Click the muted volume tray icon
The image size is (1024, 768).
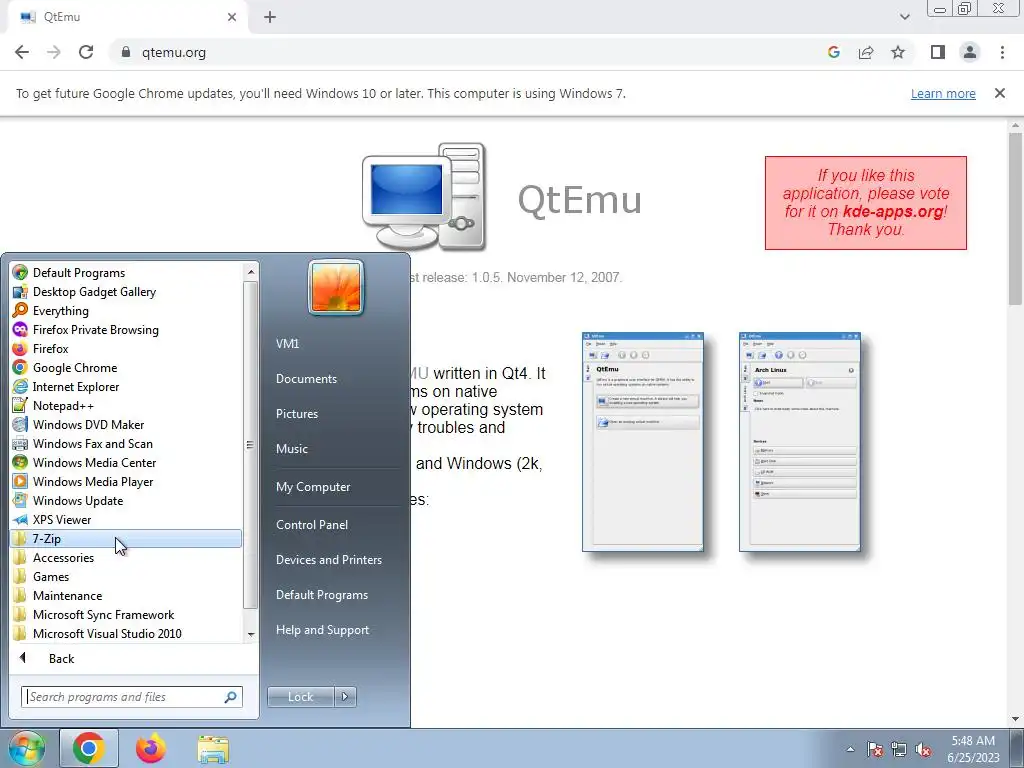tap(923, 749)
